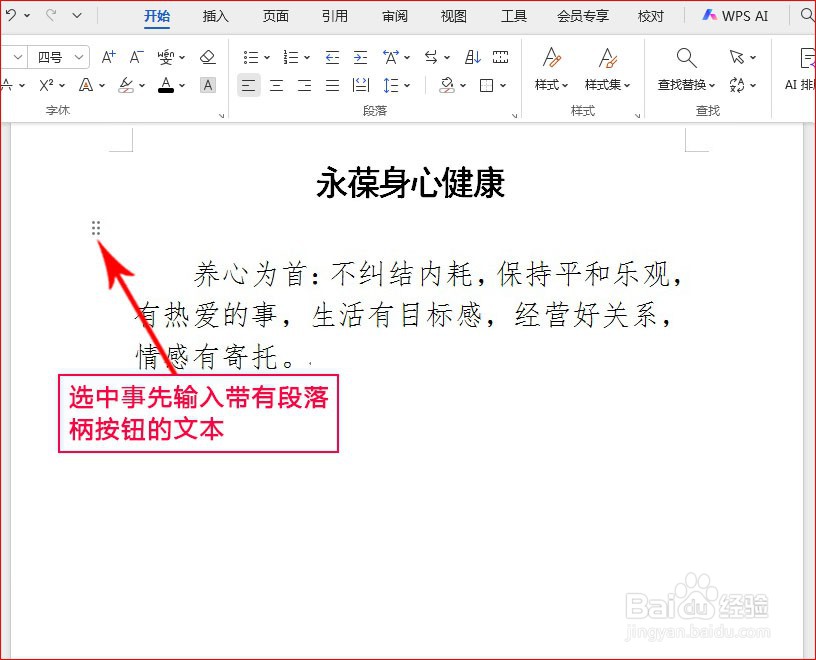Switch to the 插入 ribbon tab
Viewport: 816px width, 660px height.
point(216,17)
